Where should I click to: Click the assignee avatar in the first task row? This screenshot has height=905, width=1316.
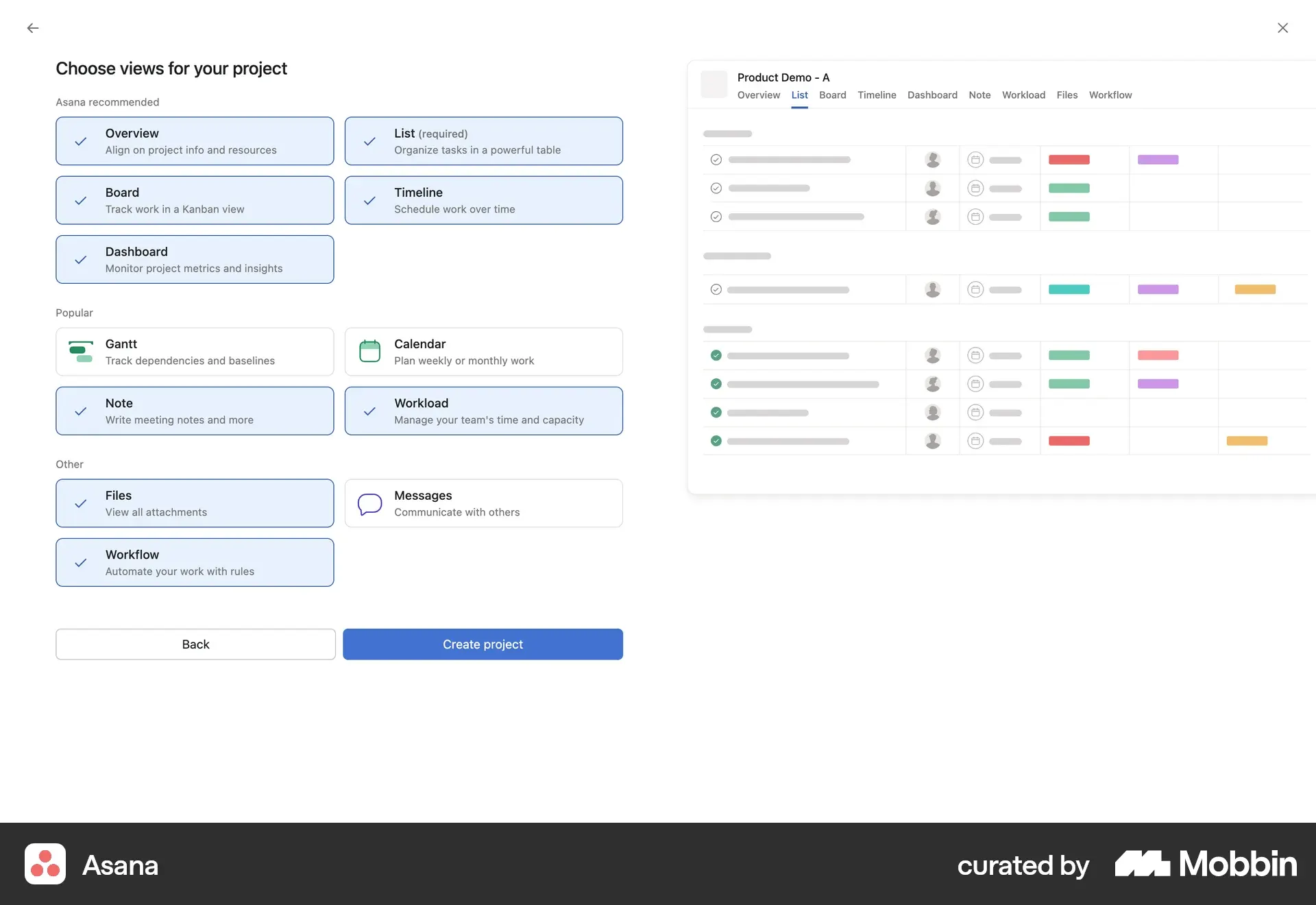tap(932, 160)
